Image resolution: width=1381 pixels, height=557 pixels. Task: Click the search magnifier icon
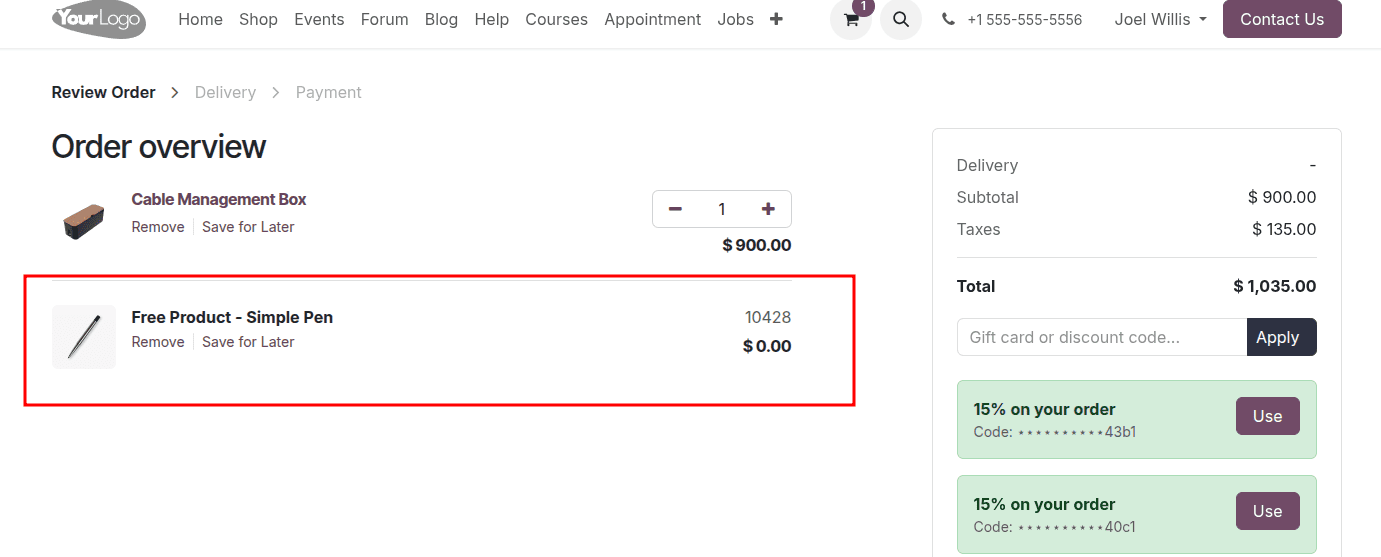(x=901, y=20)
